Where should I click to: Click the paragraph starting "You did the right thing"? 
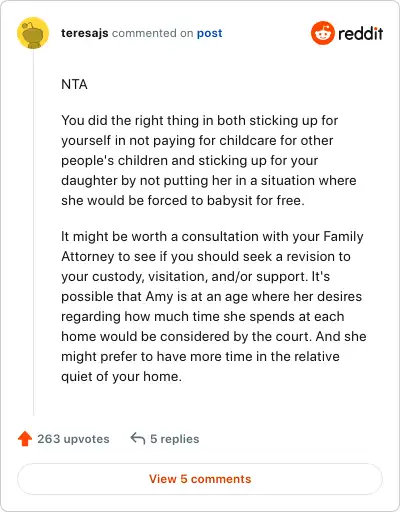click(x=209, y=160)
